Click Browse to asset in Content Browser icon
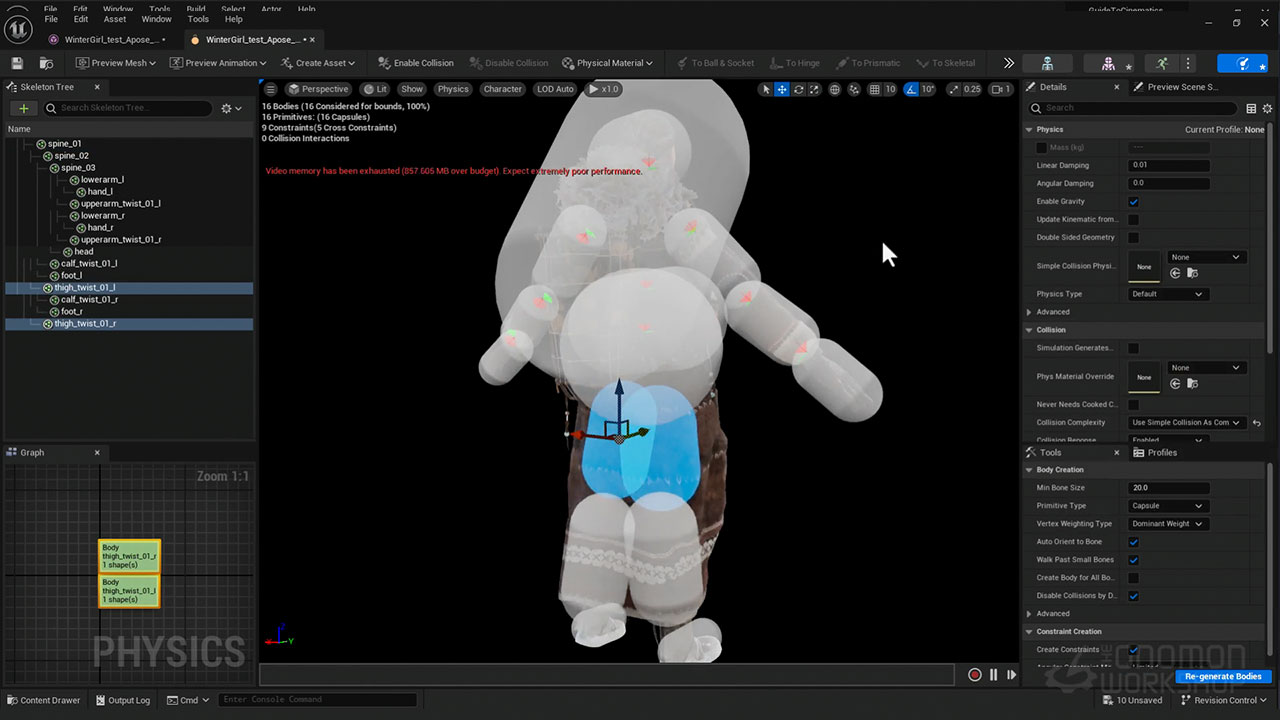1280x720 pixels. coord(45,63)
